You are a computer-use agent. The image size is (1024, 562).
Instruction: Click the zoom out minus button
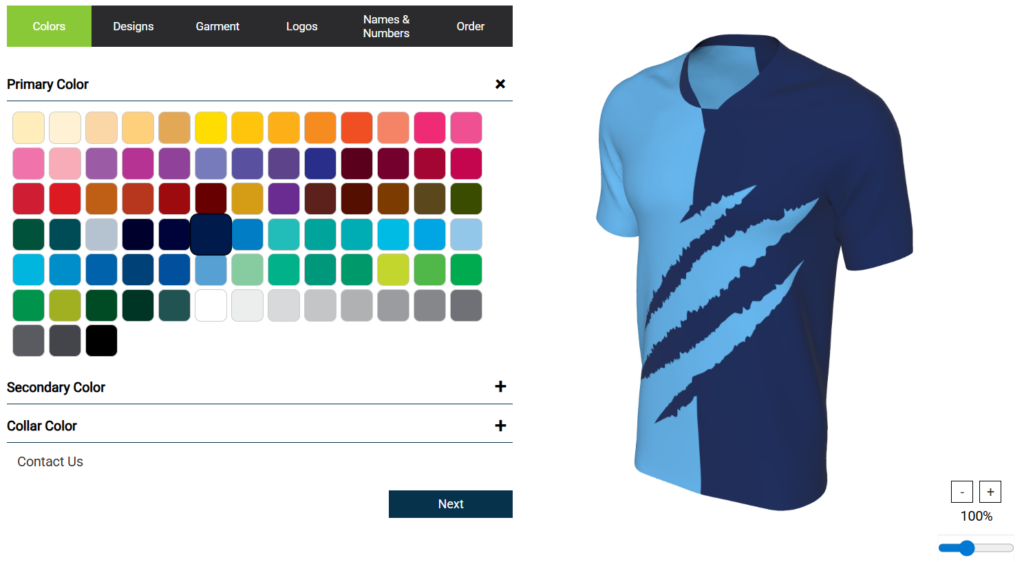962,492
